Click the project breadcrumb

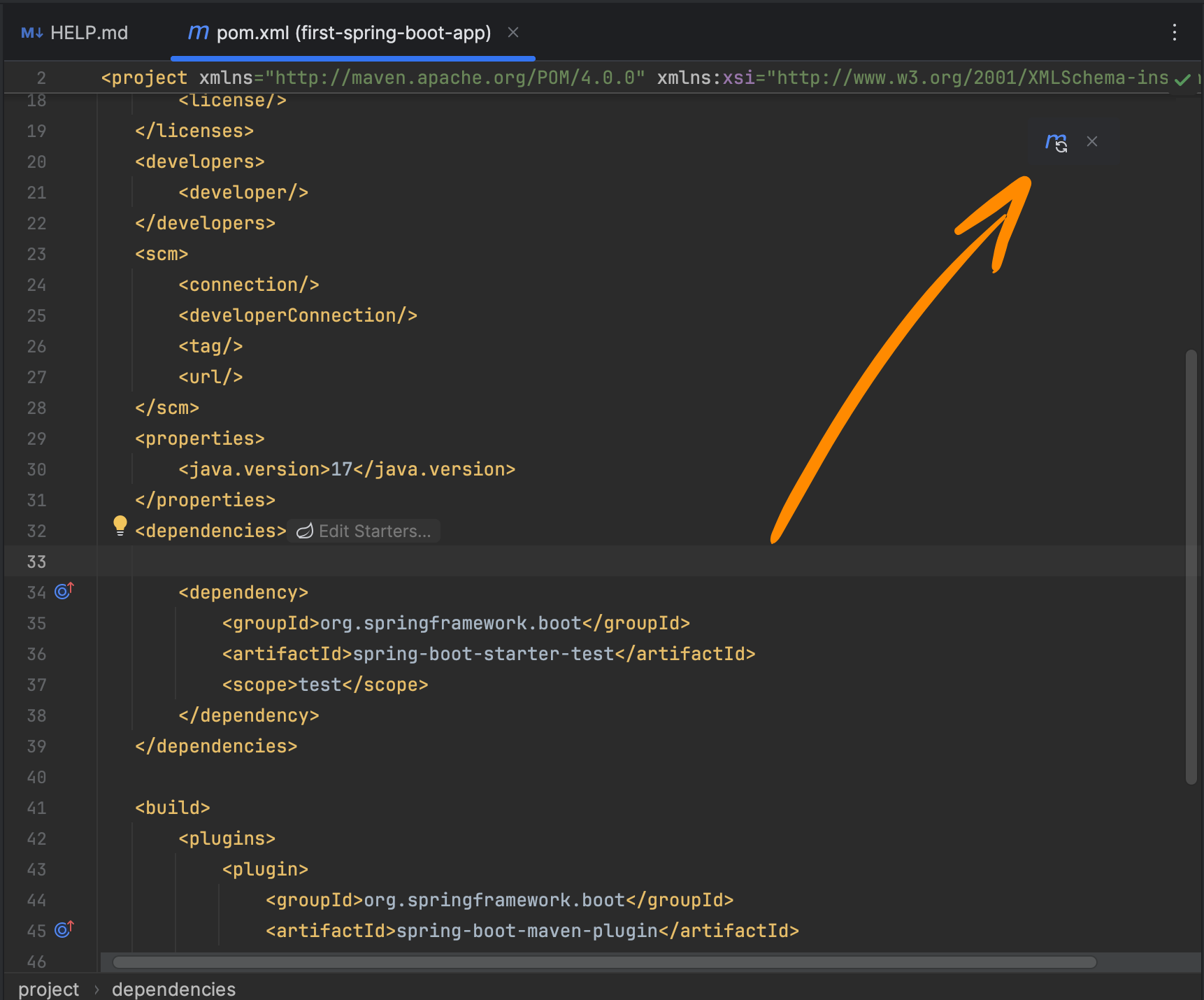48,989
